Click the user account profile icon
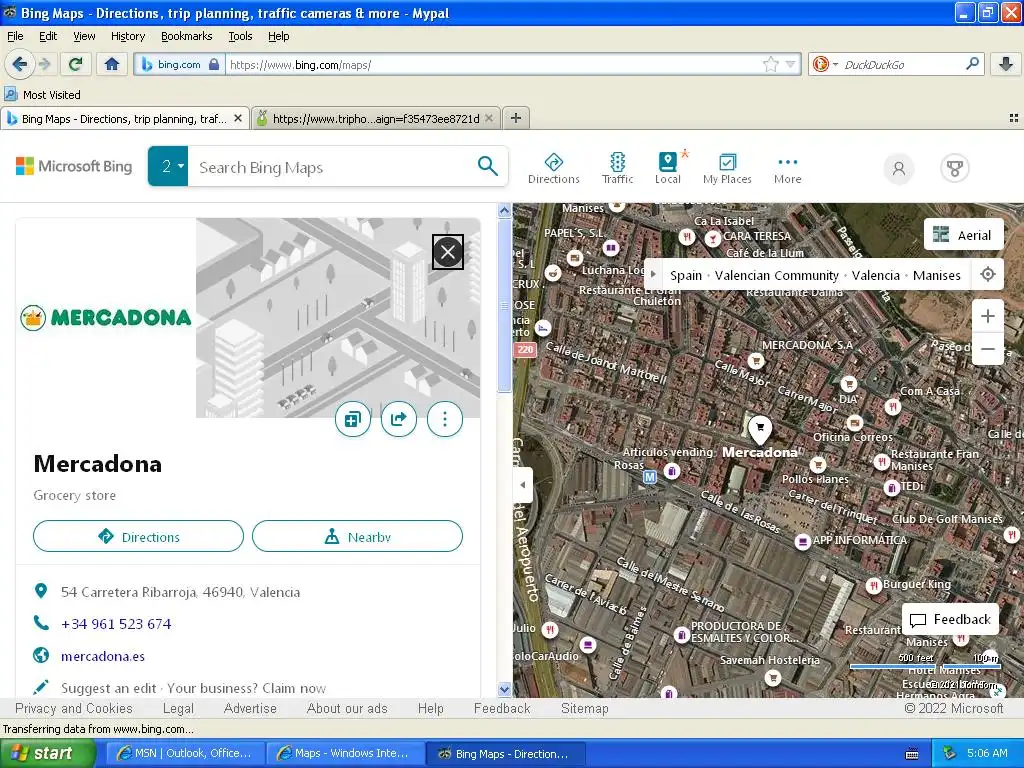The image size is (1024, 768). pos(899,168)
